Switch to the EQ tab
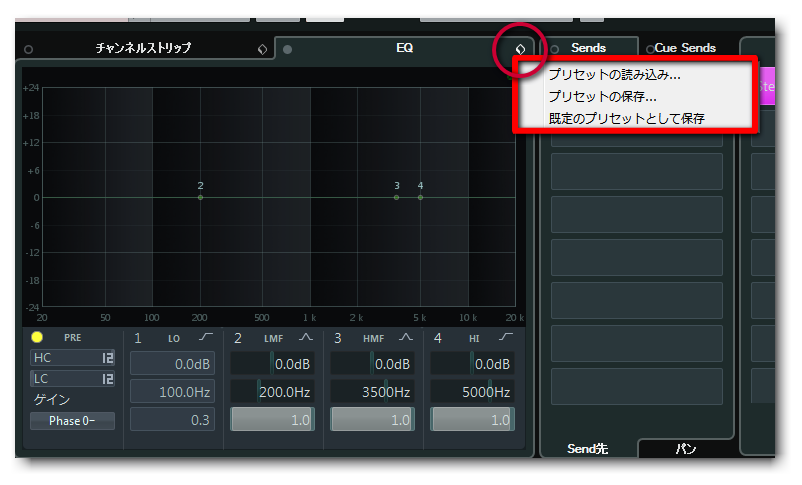802x485 pixels. click(x=404, y=48)
